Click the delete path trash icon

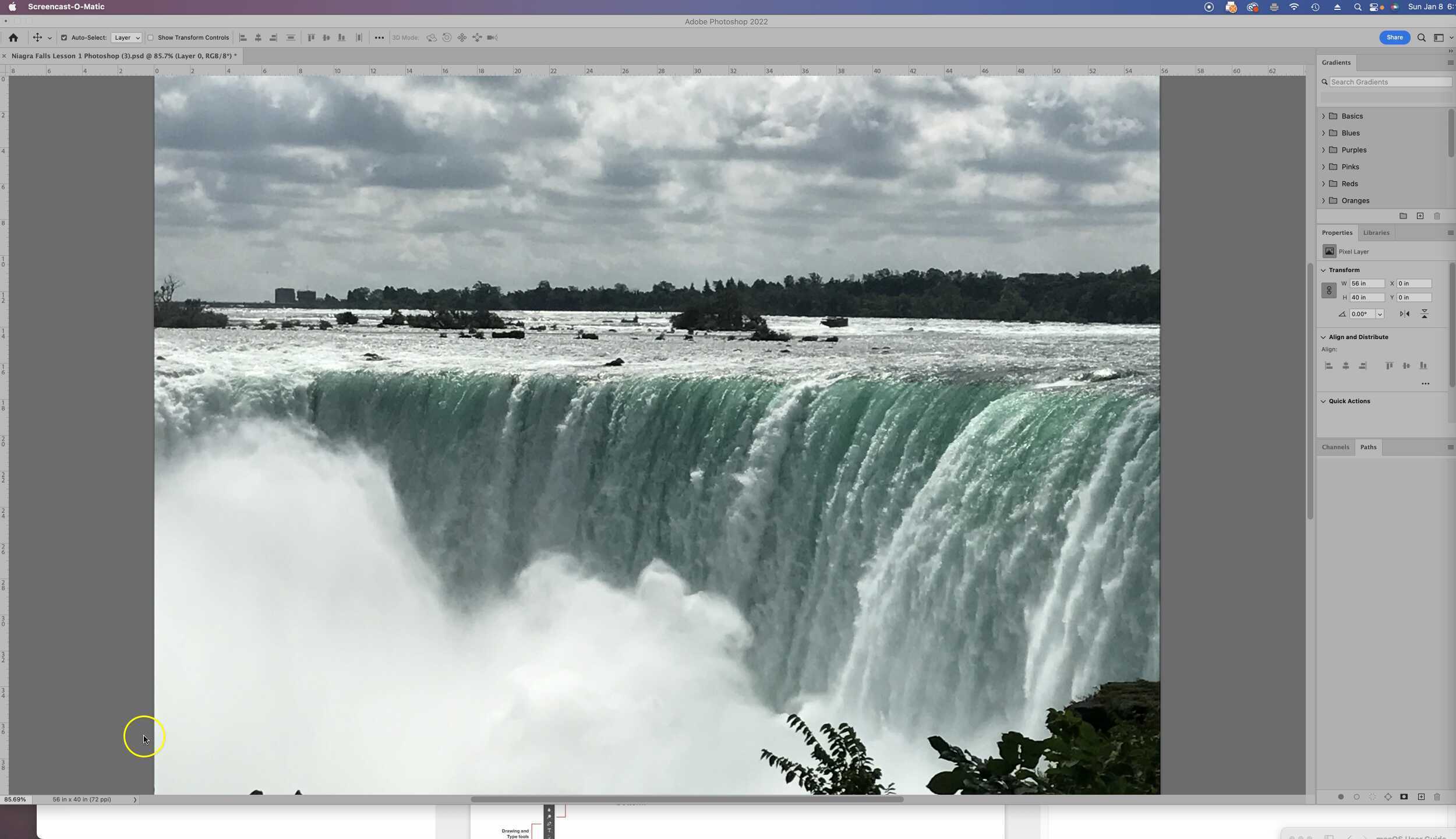(x=1437, y=797)
